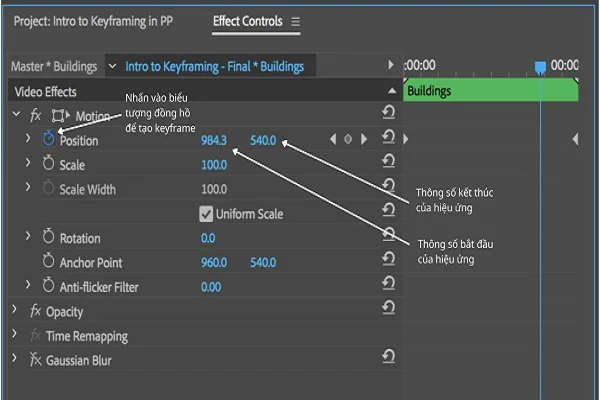This screenshot has width=600, height=400.
Task: Toggle the Scale Width stopwatch icon
Action: (49, 188)
